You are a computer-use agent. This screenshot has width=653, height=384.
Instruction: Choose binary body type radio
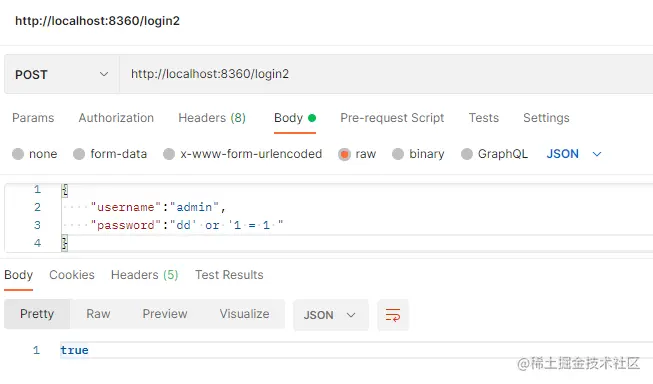(398, 154)
